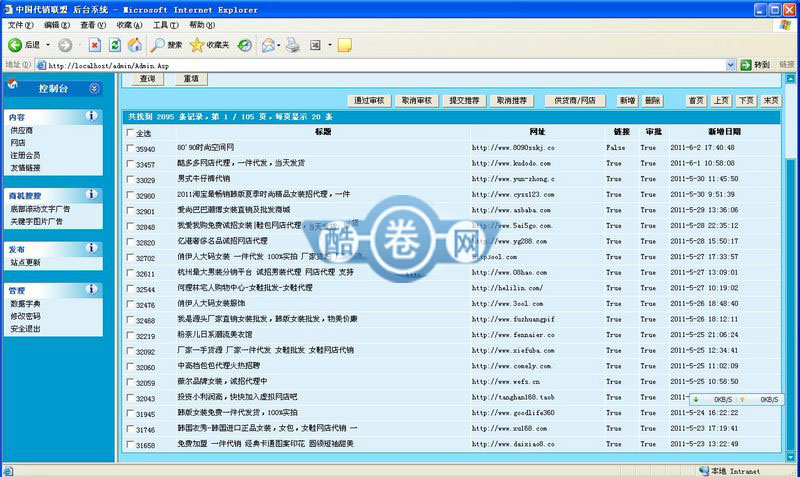Click the 下页 next page button
800x477 pixels.
coord(746,101)
